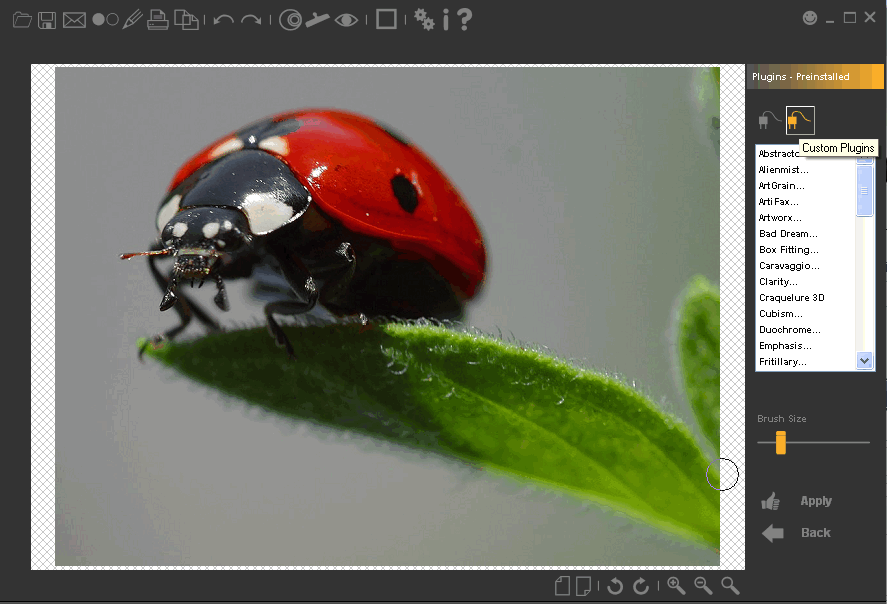The image size is (887, 604).
Task: Show program information with the i icon
Action: coord(446,19)
